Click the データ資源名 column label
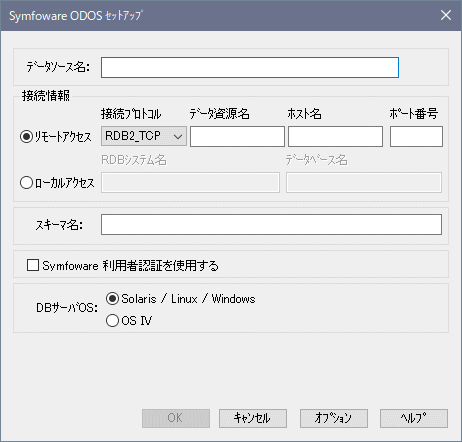The height and width of the screenshot is (442, 462). 219,114
